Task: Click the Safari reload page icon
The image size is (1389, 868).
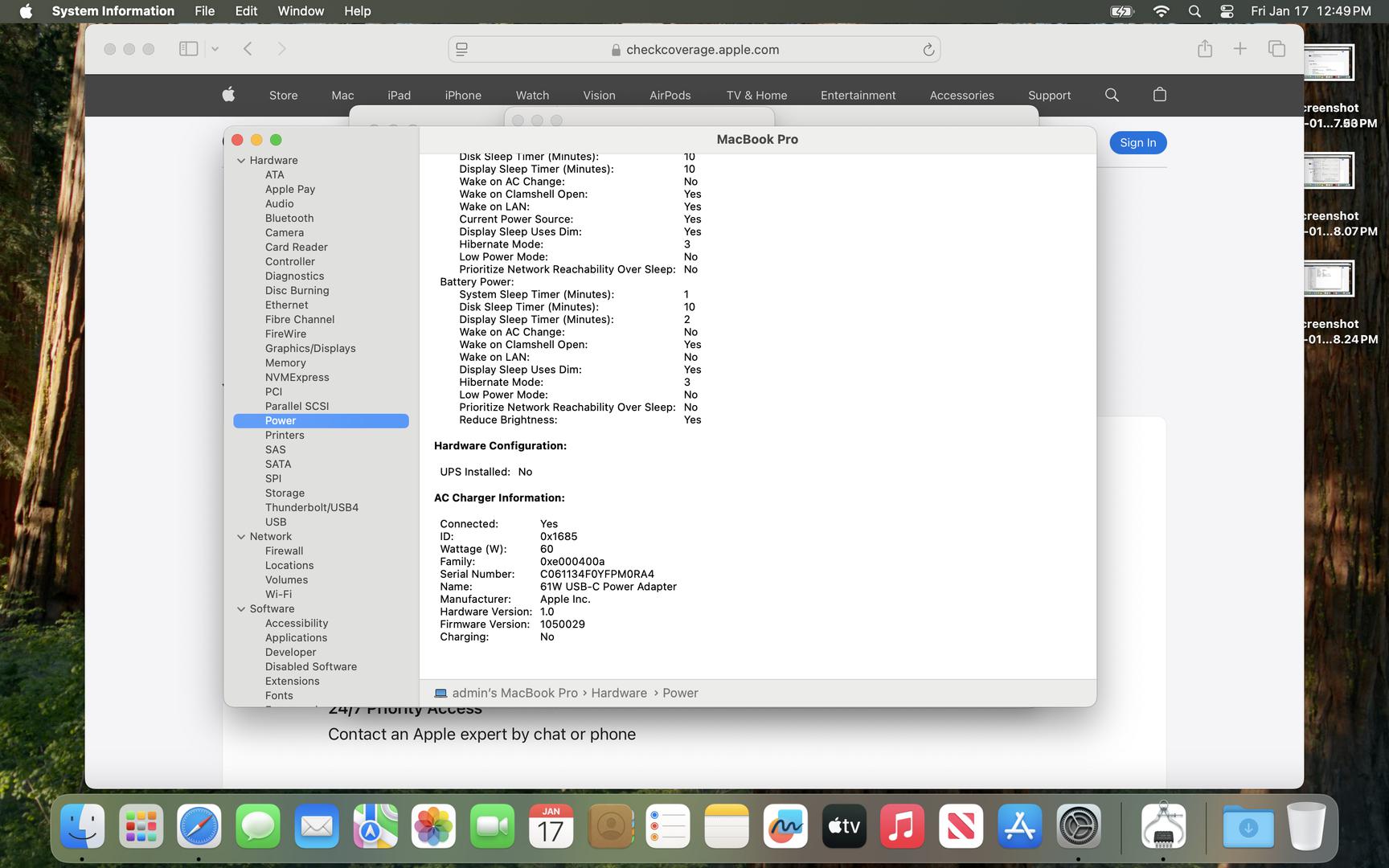Action: click(x=928, y=50)
